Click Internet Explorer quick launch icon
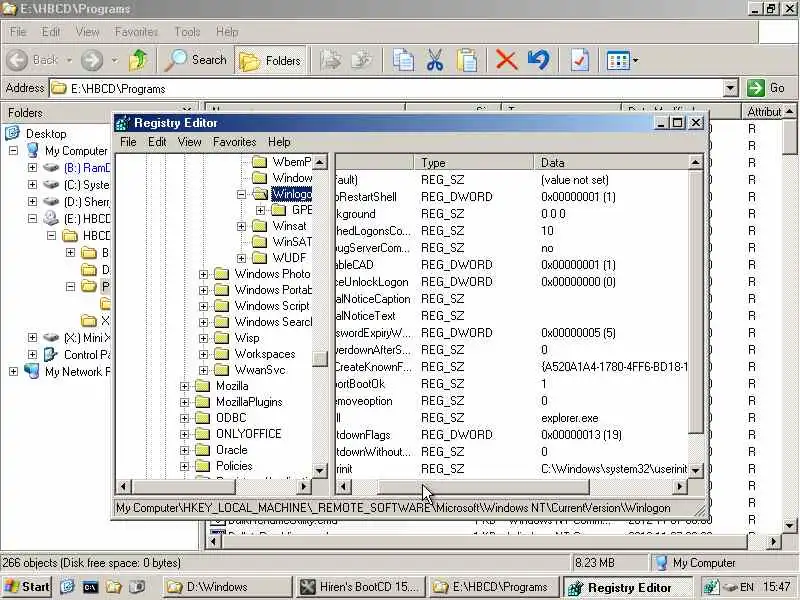The image size is (800, 600). tap(67, 587)
